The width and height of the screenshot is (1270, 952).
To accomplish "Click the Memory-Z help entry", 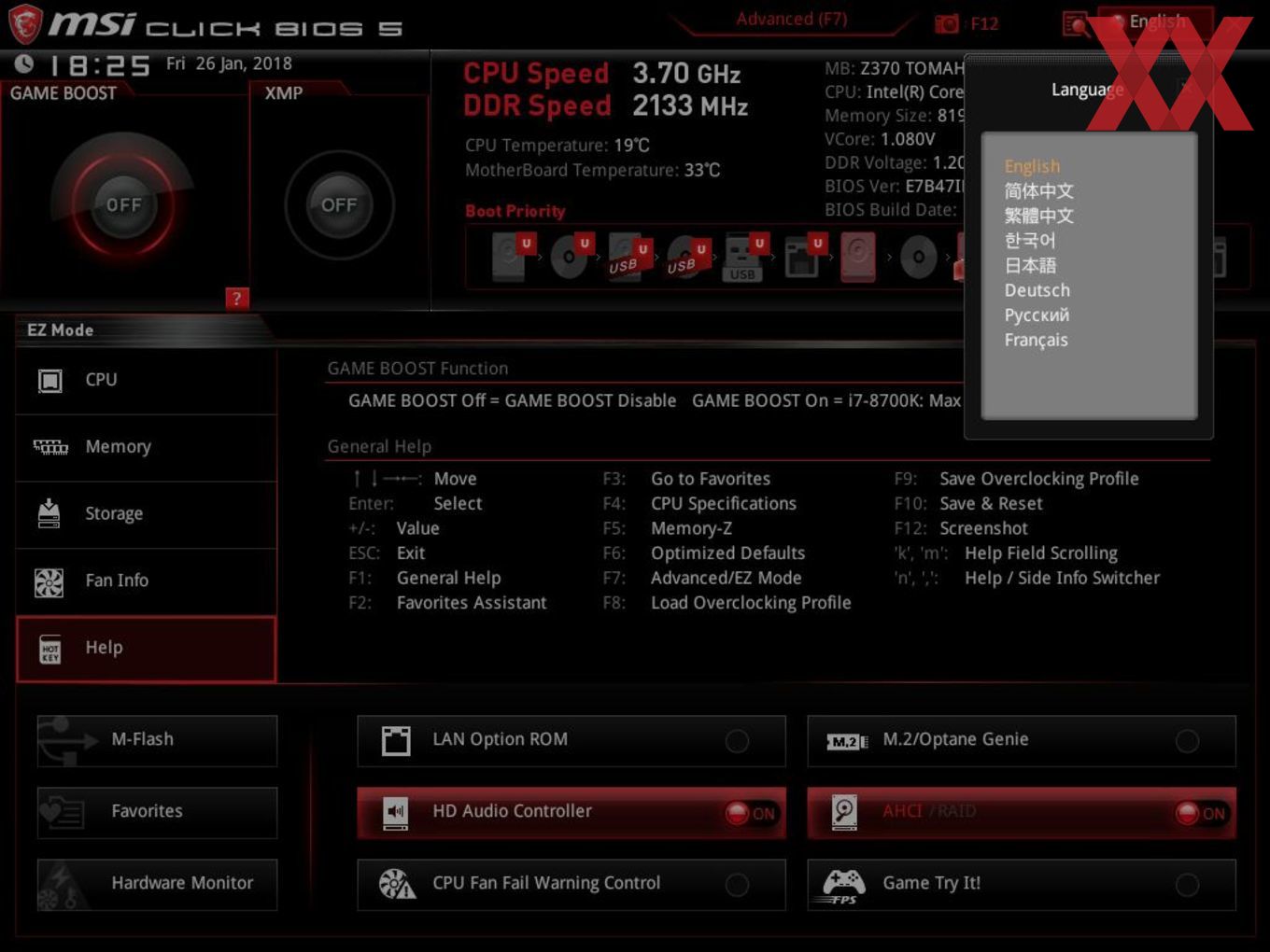I will pos(691,528).
